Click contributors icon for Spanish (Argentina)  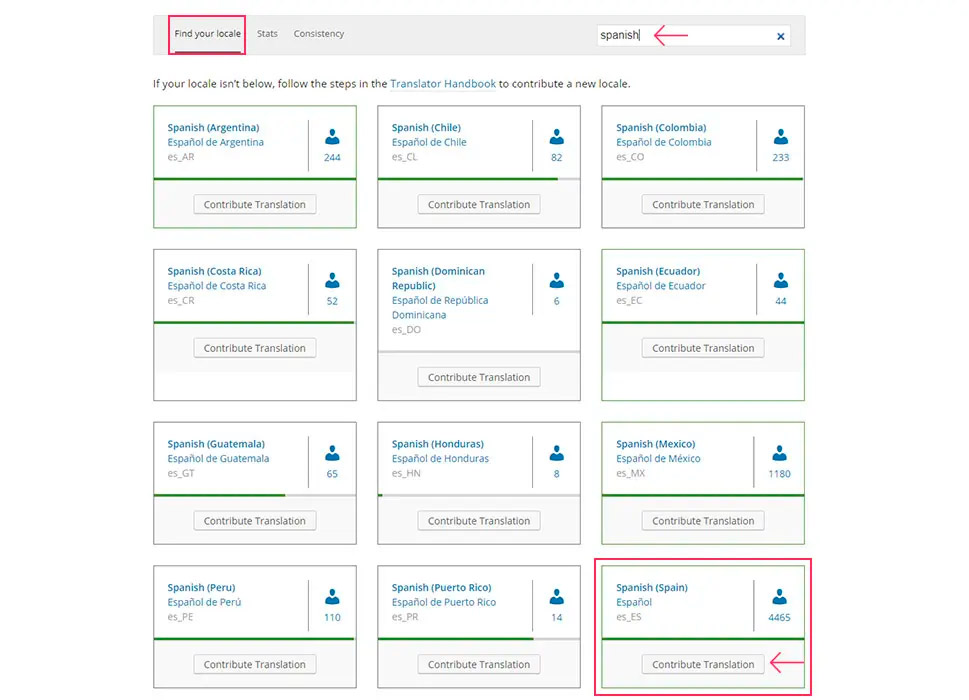tap(332, 137)
